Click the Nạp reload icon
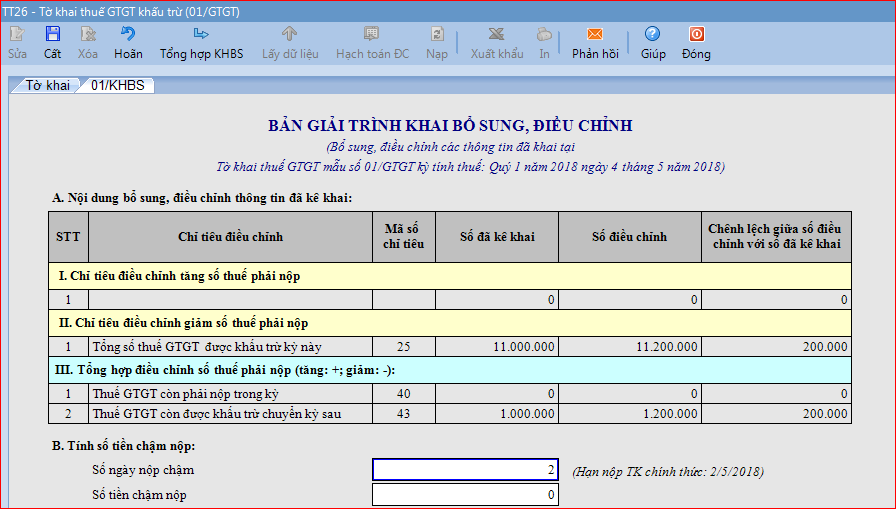The height and width of the screenshot is (509, 896). 437,34
